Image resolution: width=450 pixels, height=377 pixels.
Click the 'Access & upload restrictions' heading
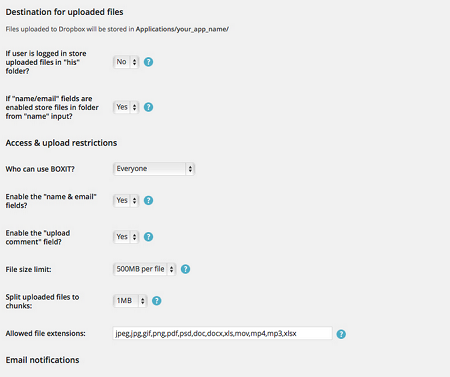click(61, 143)
